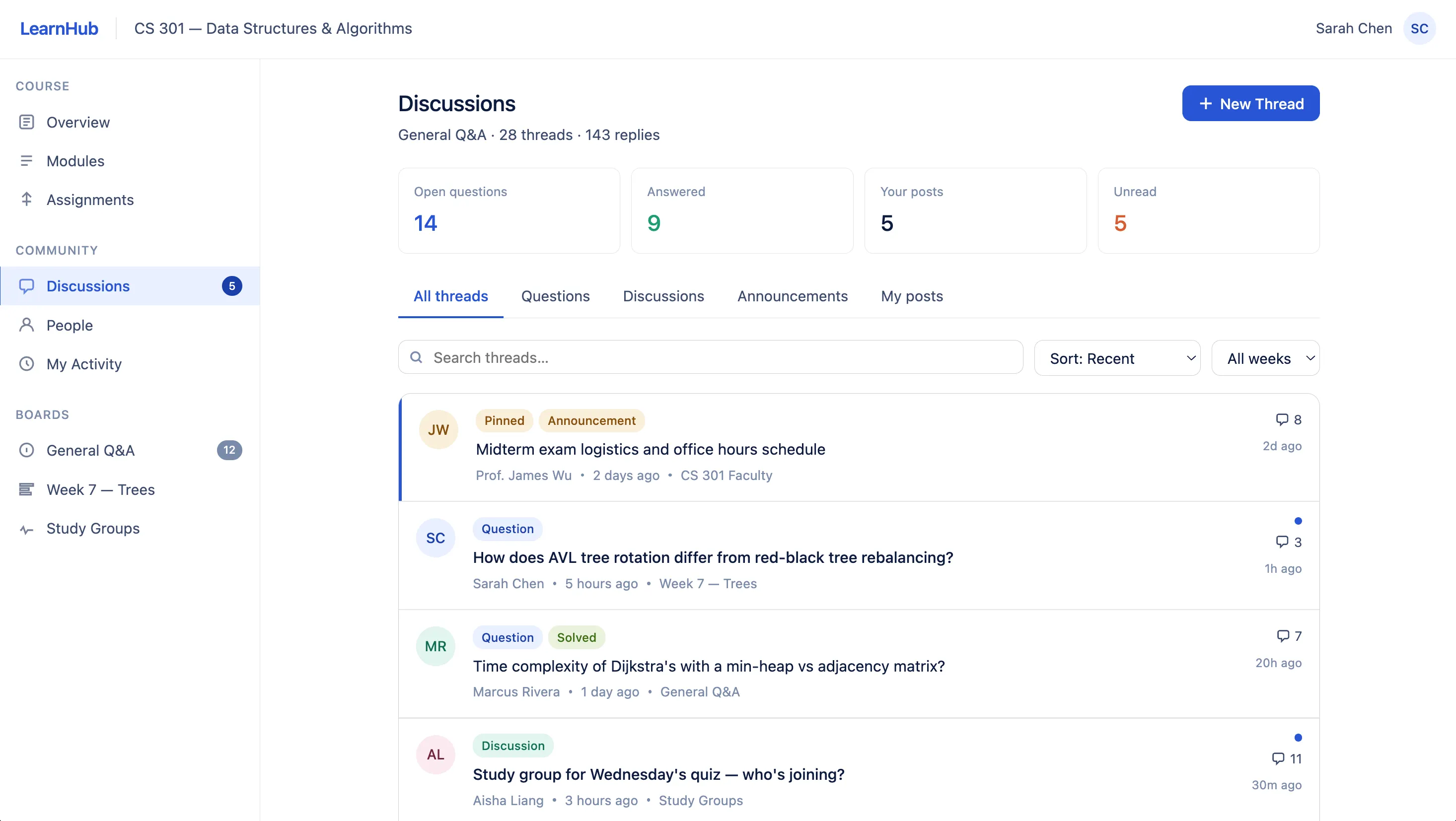Click the unread dot on AVL tree thread
Viewport: 1456px width, 821px height.
click(x=1298, y=521)
